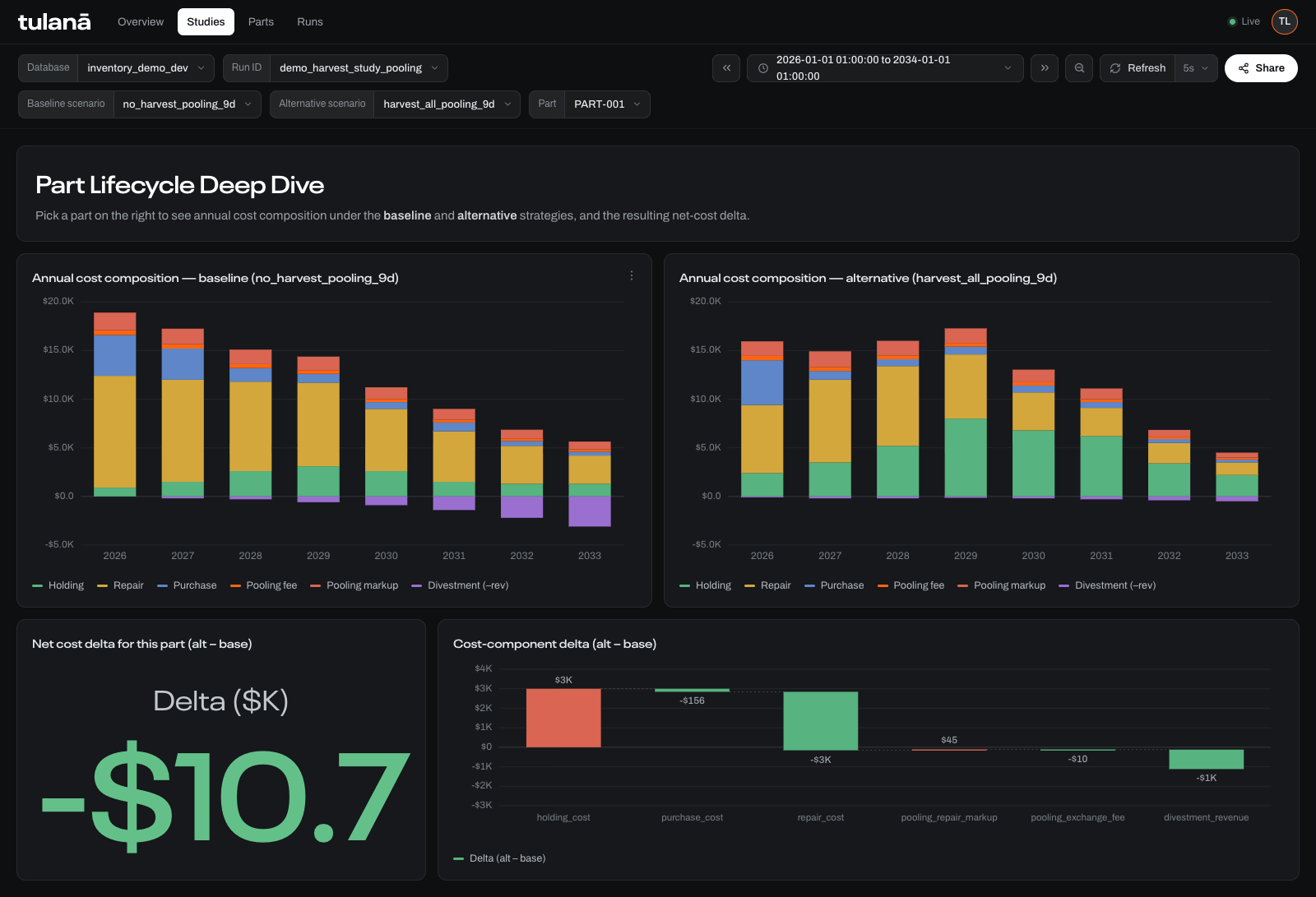The height and width of the screenshot is (897, 1316).
Task: Open the TL user avatar
Action: coord(1285,21)
